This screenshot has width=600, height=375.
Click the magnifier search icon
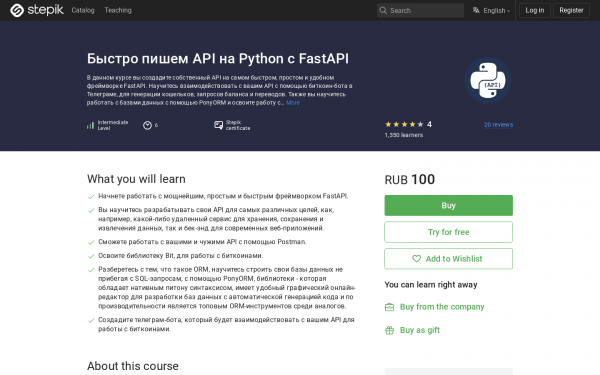click(x=383, y=10)
